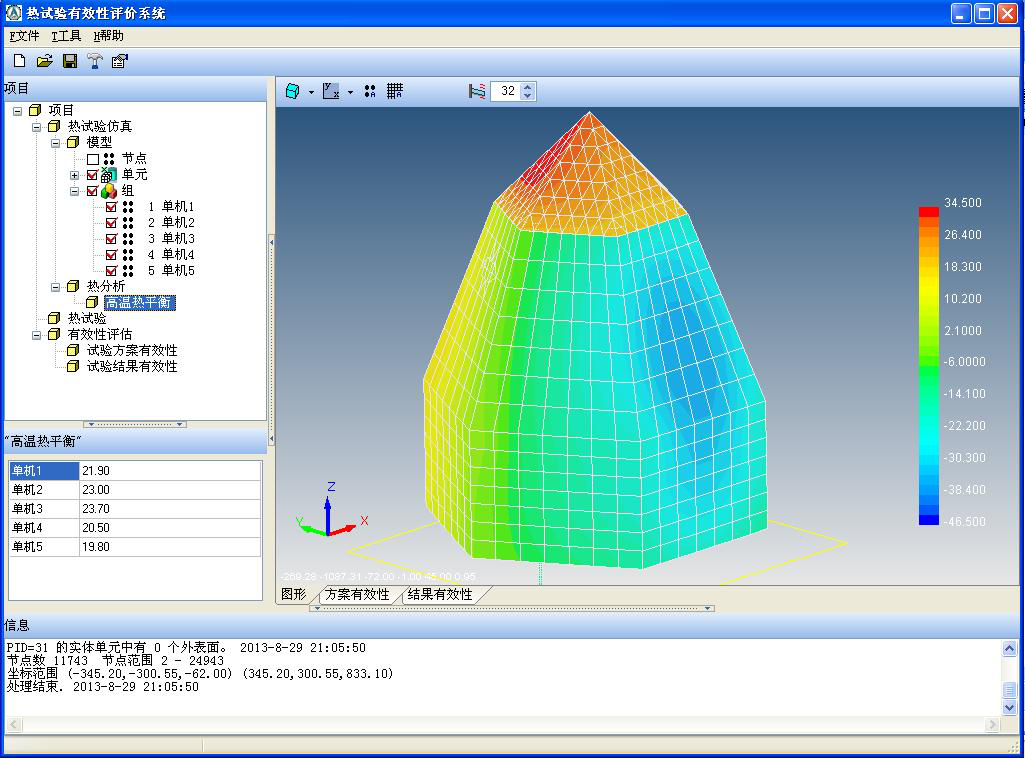The image size is (1025, 758).
Task: Open the F文件 menu
Action: coord(24,36)
